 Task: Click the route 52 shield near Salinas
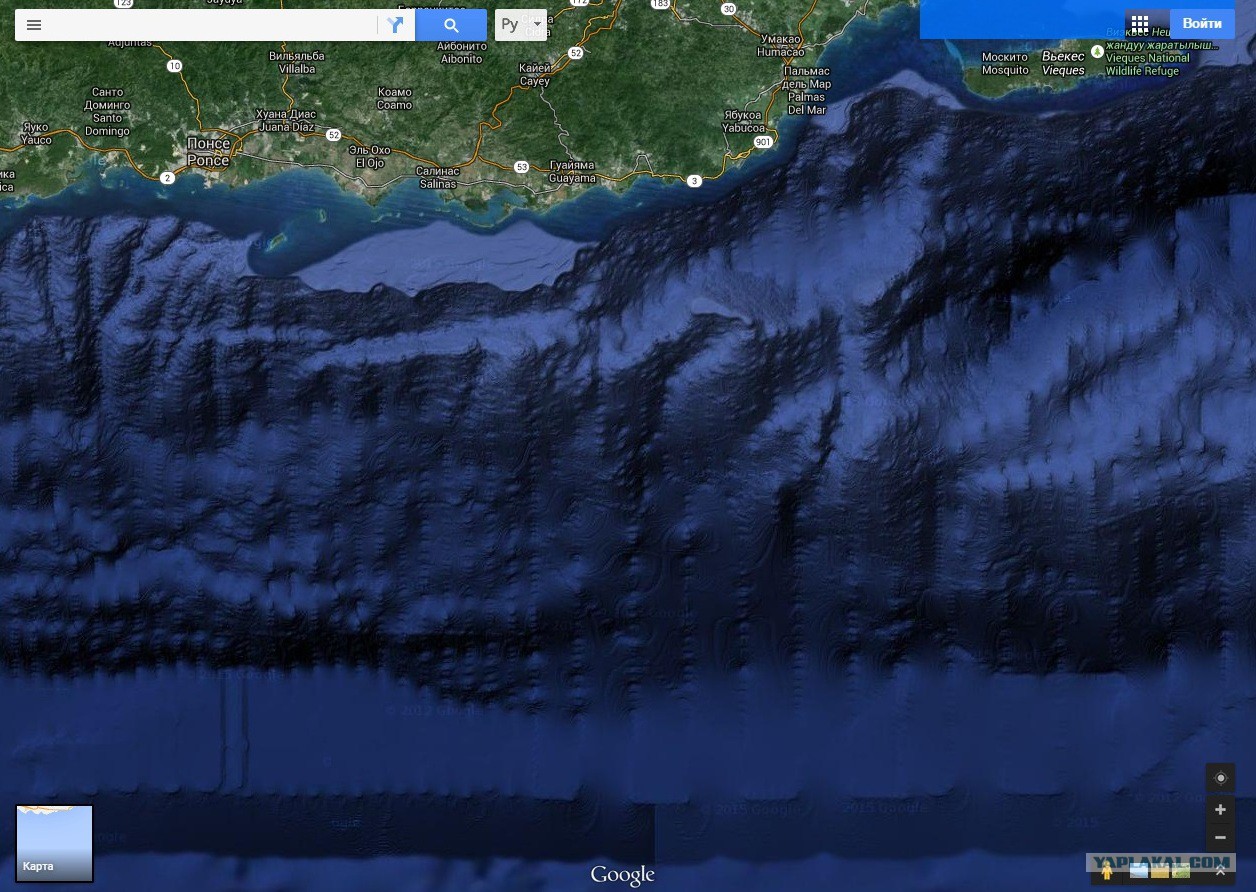point(334,134)
